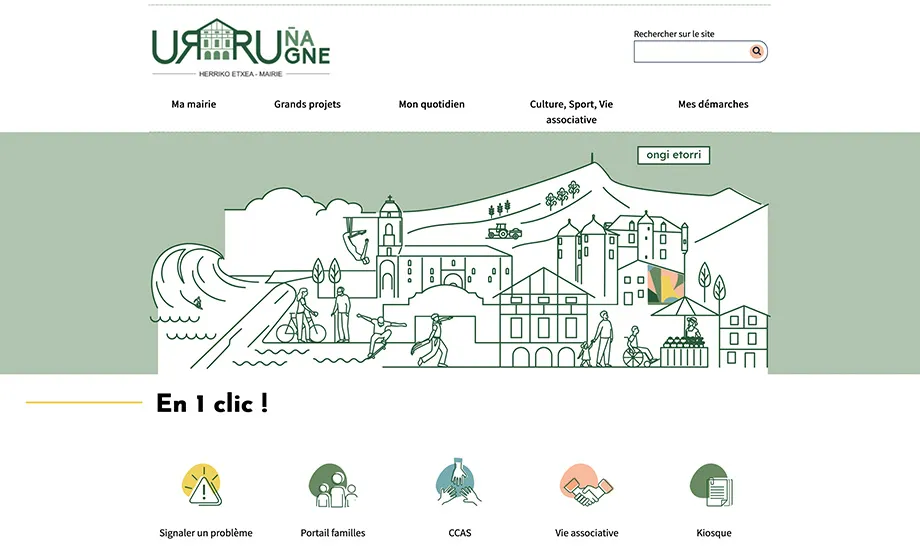Open the Grands projets menu

click(307, 104)
